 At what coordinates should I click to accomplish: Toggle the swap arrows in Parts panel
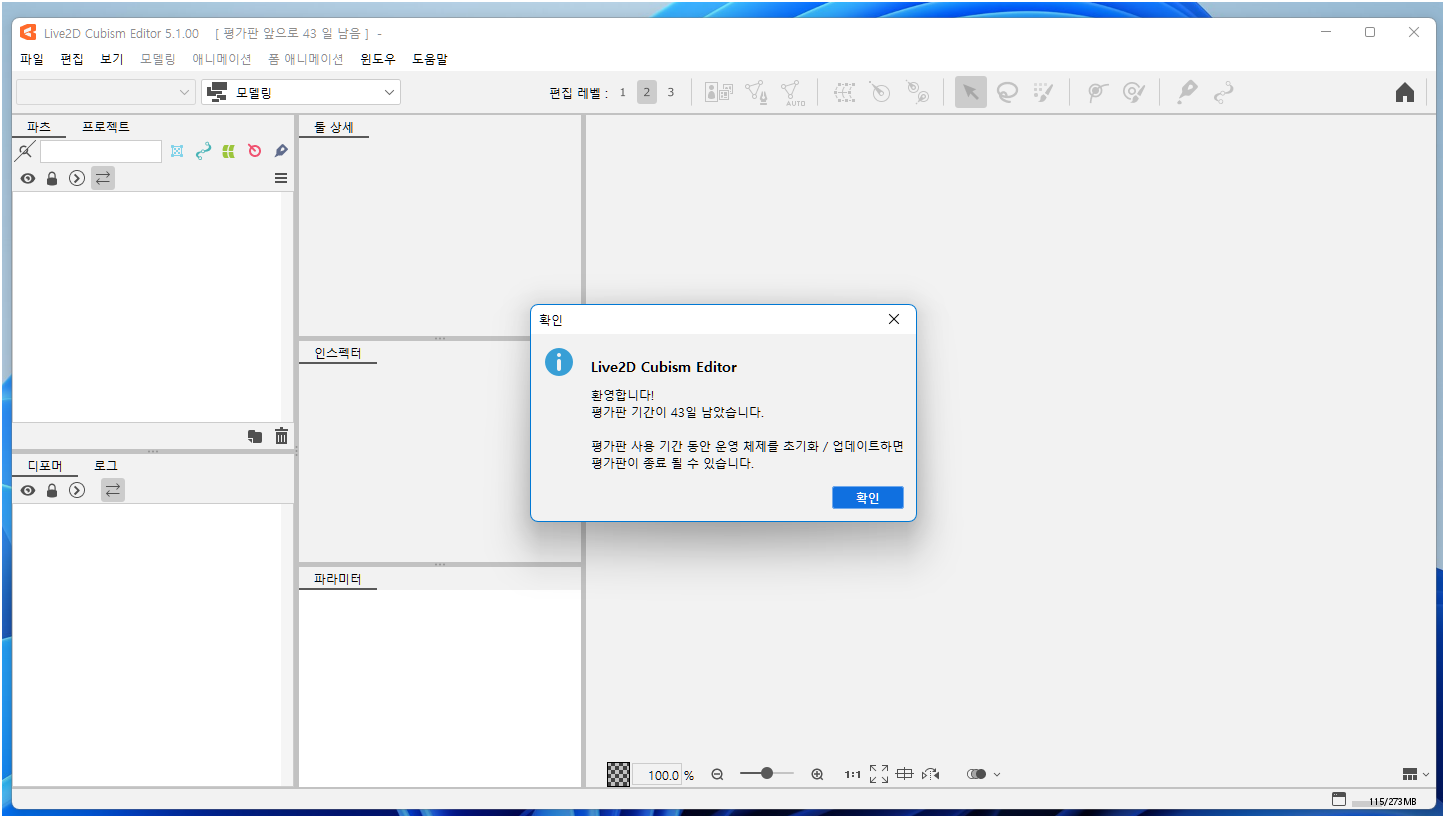tap(103, 178)
